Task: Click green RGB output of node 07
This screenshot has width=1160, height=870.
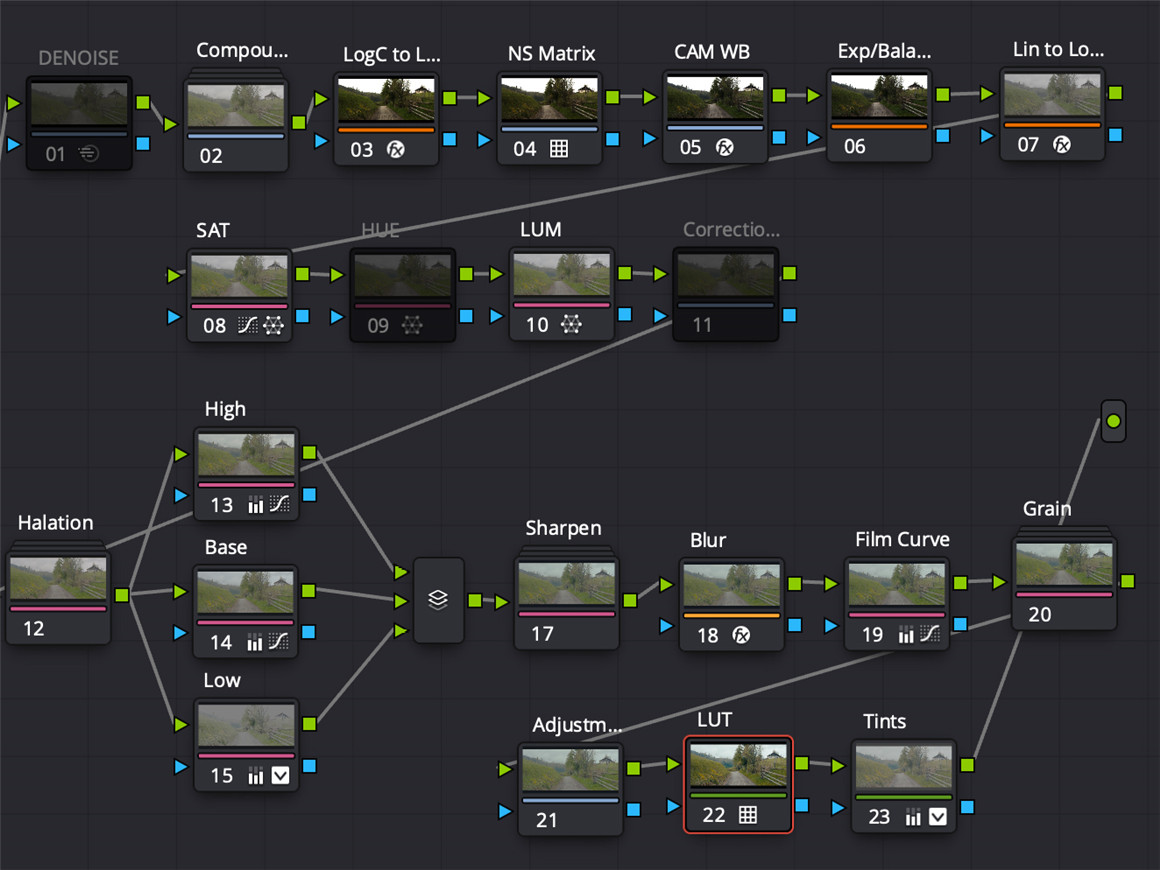Action: click(x=1115, y=93)
